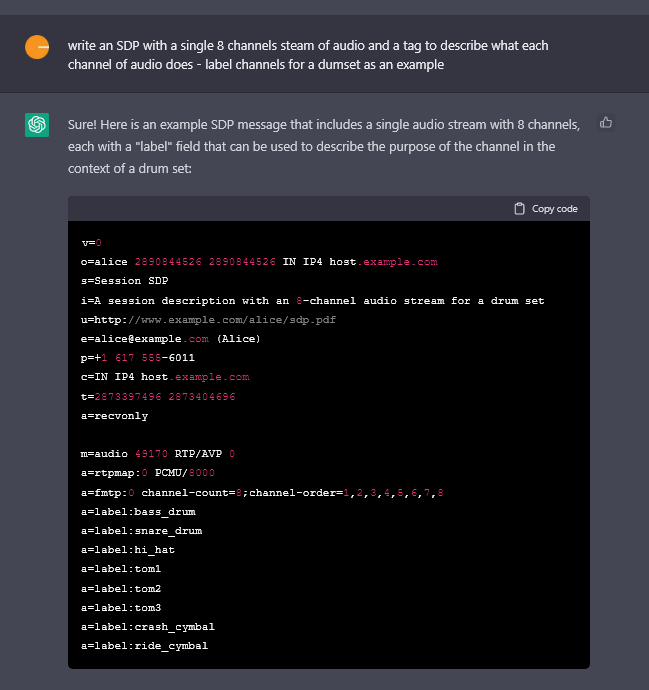Click the www.example.com/alice/sdp.pdf URL in code
Viewport: 649px width, 690px height.
click(x=232, y=320)
